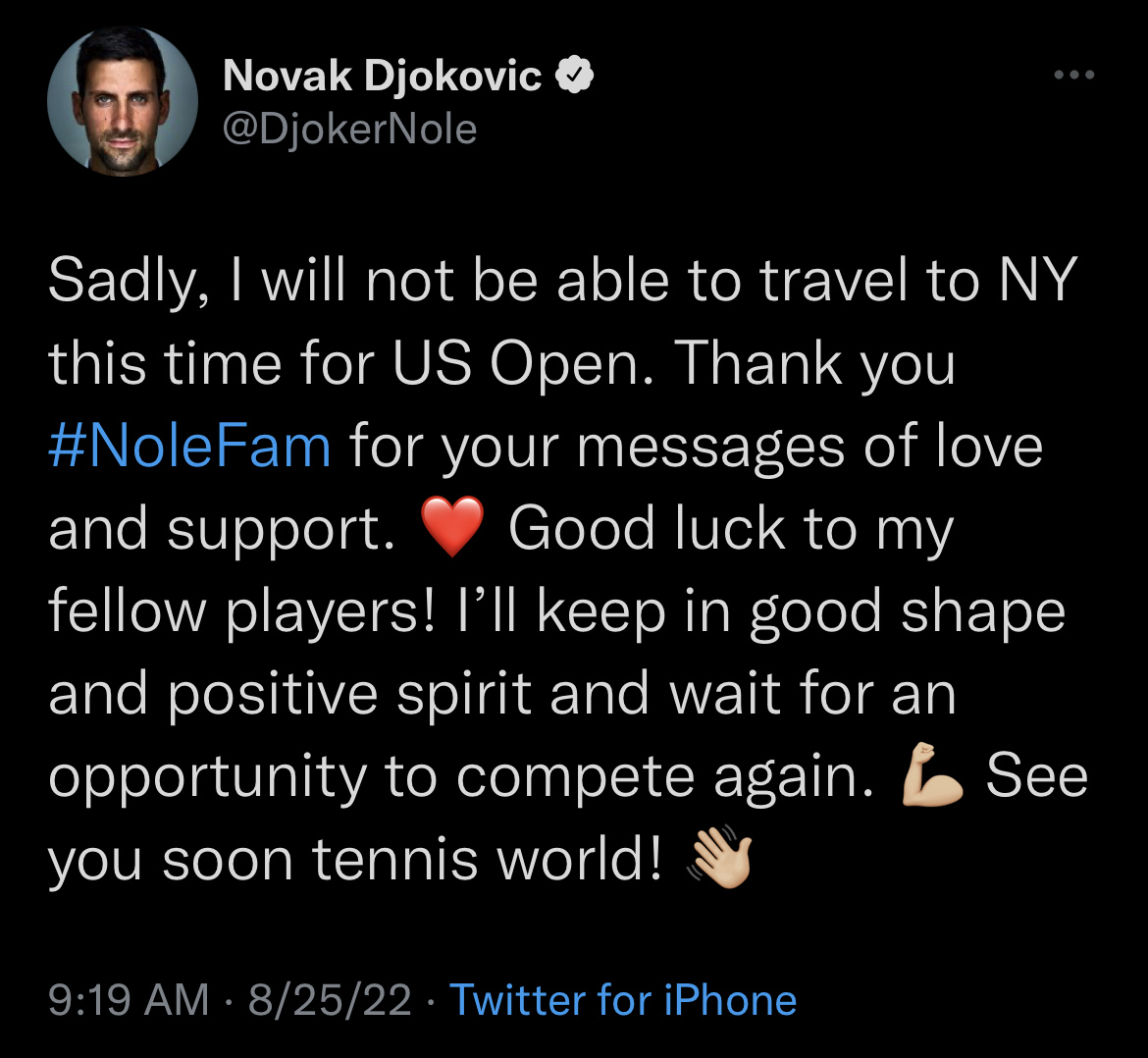Tap the waving hand emoji

721,860
